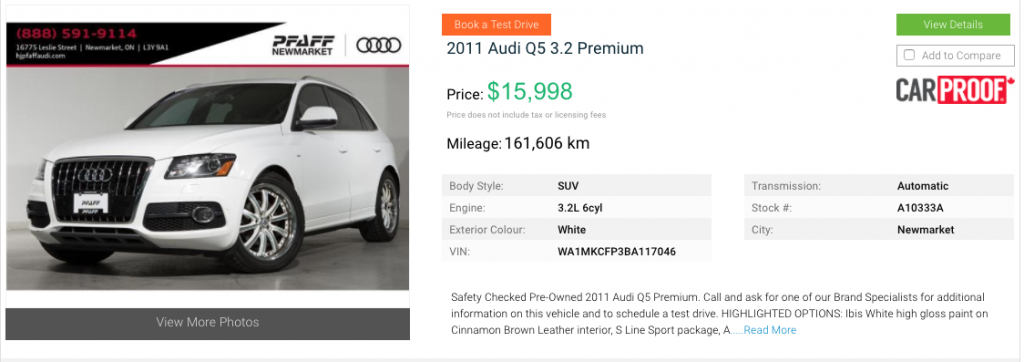Tick the Add to Compare checkbox

[908, 56]
